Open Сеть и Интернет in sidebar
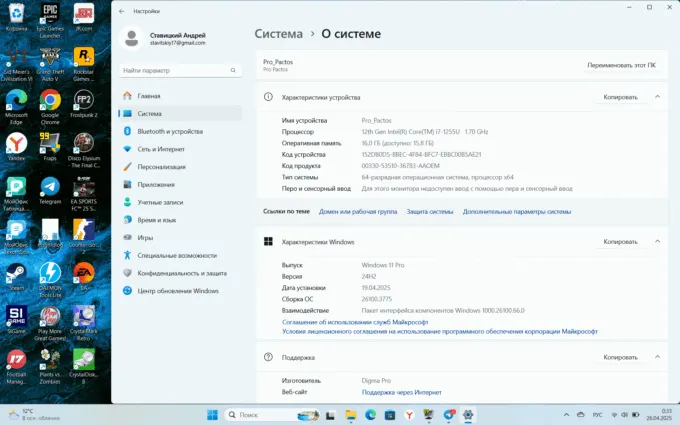Screen dimensions: 680x425 pos(160,149)
